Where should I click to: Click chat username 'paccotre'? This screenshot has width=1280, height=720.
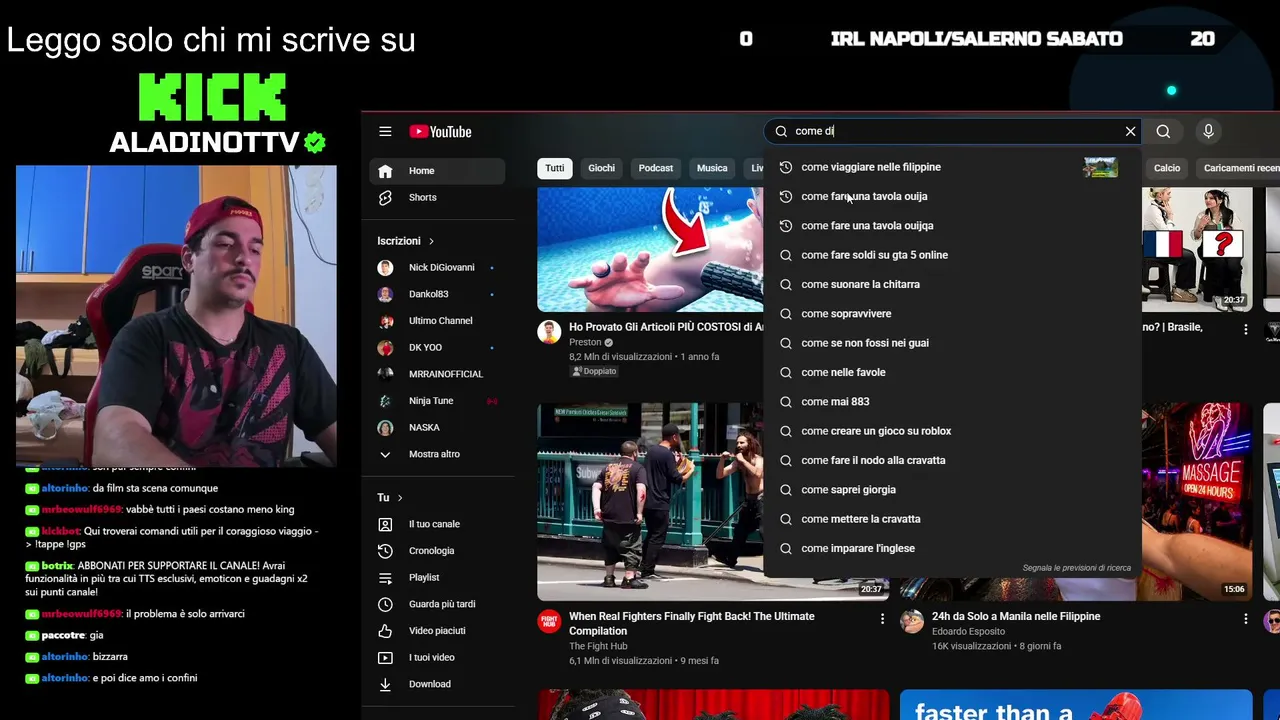[x=63, y=635]
